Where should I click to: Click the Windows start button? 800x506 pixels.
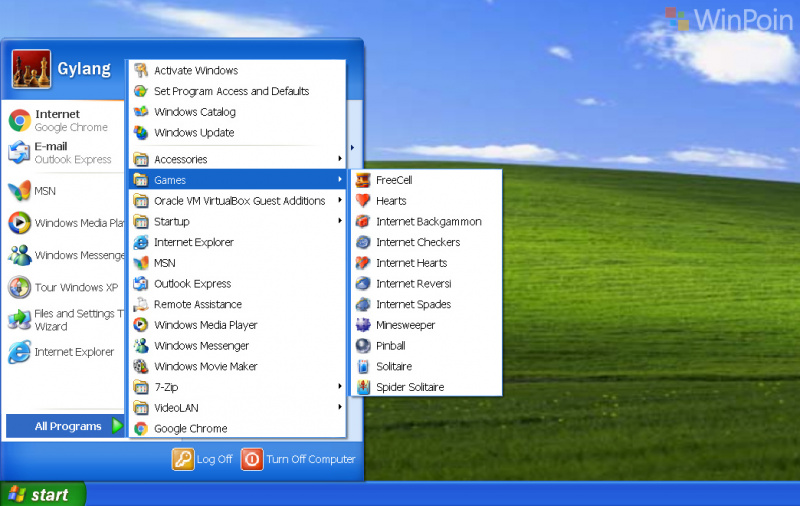pos(42,494)
